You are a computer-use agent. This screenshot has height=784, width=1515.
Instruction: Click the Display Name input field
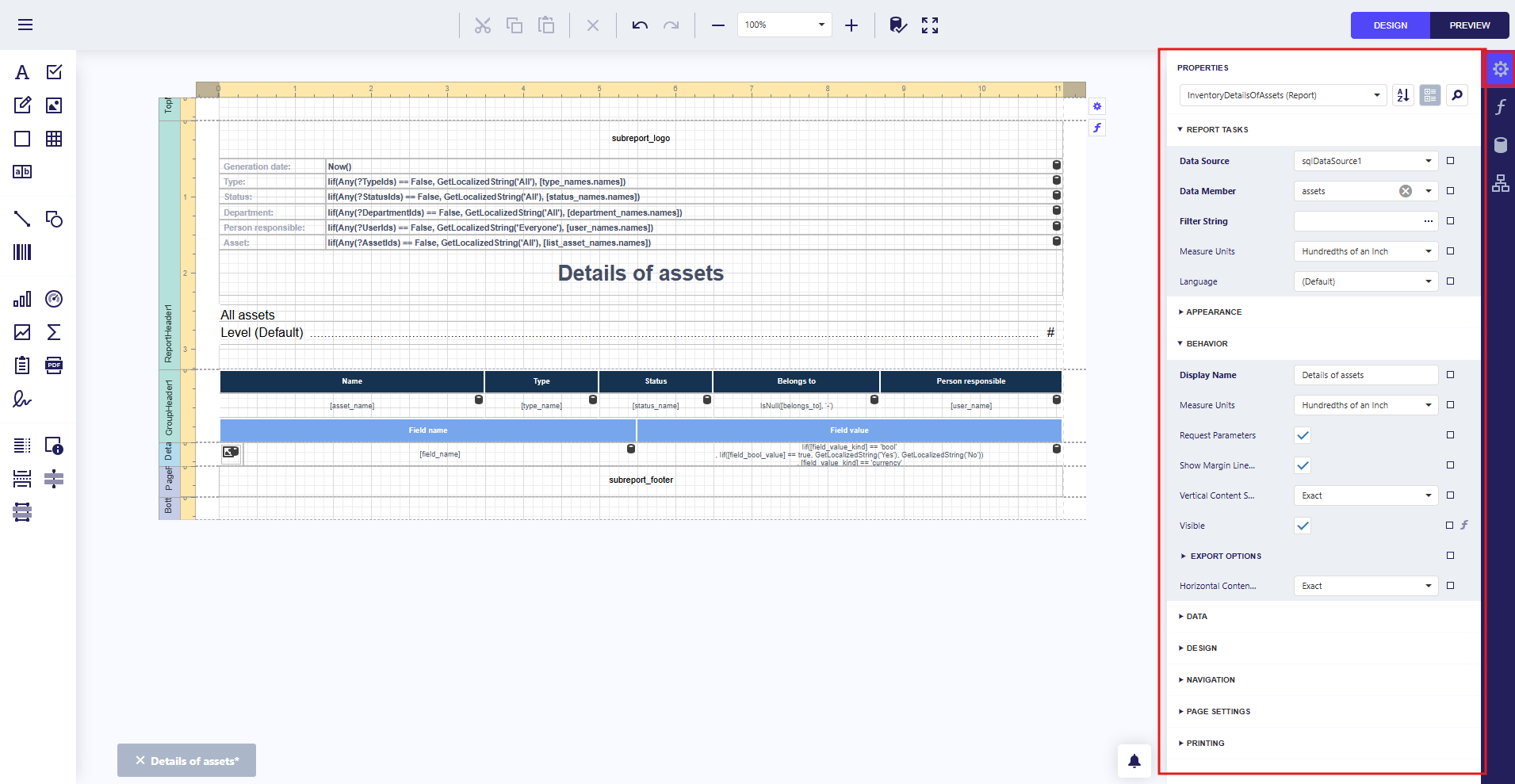click(1365, 375)
